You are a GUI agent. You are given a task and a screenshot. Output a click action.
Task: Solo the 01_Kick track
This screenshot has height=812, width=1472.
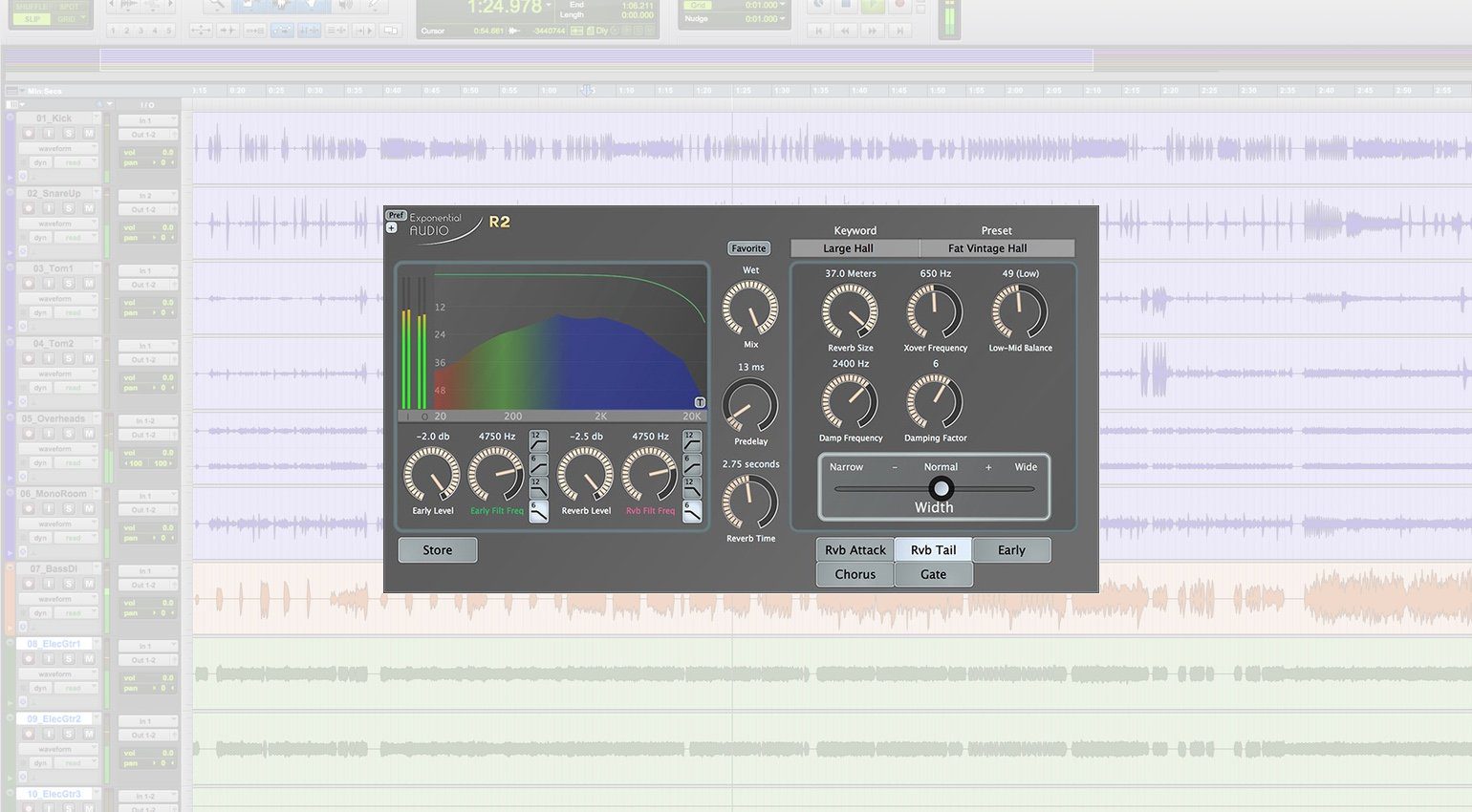(x=69, y=133)
